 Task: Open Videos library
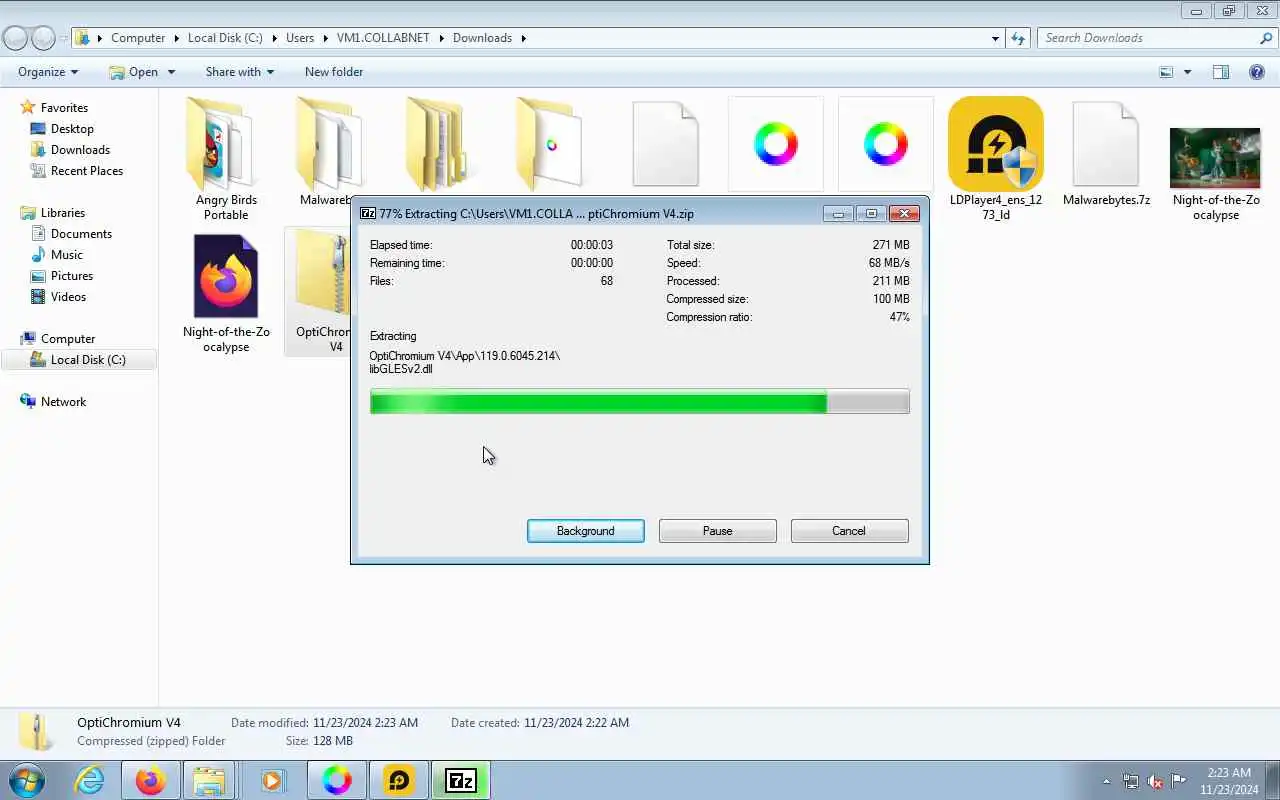coord(68,297)
